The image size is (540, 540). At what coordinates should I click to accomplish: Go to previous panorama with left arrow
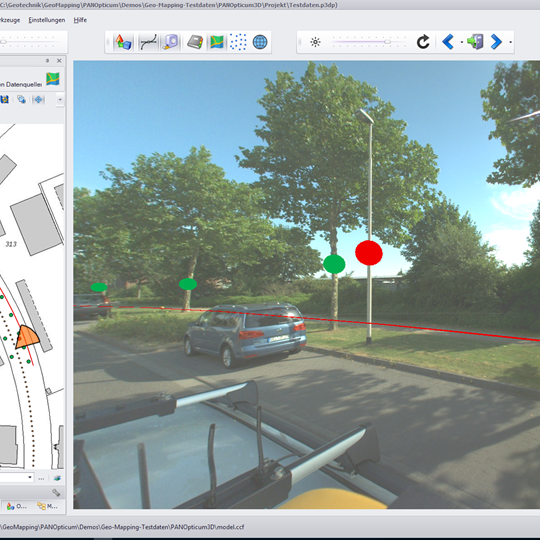(x=448, y=42)
